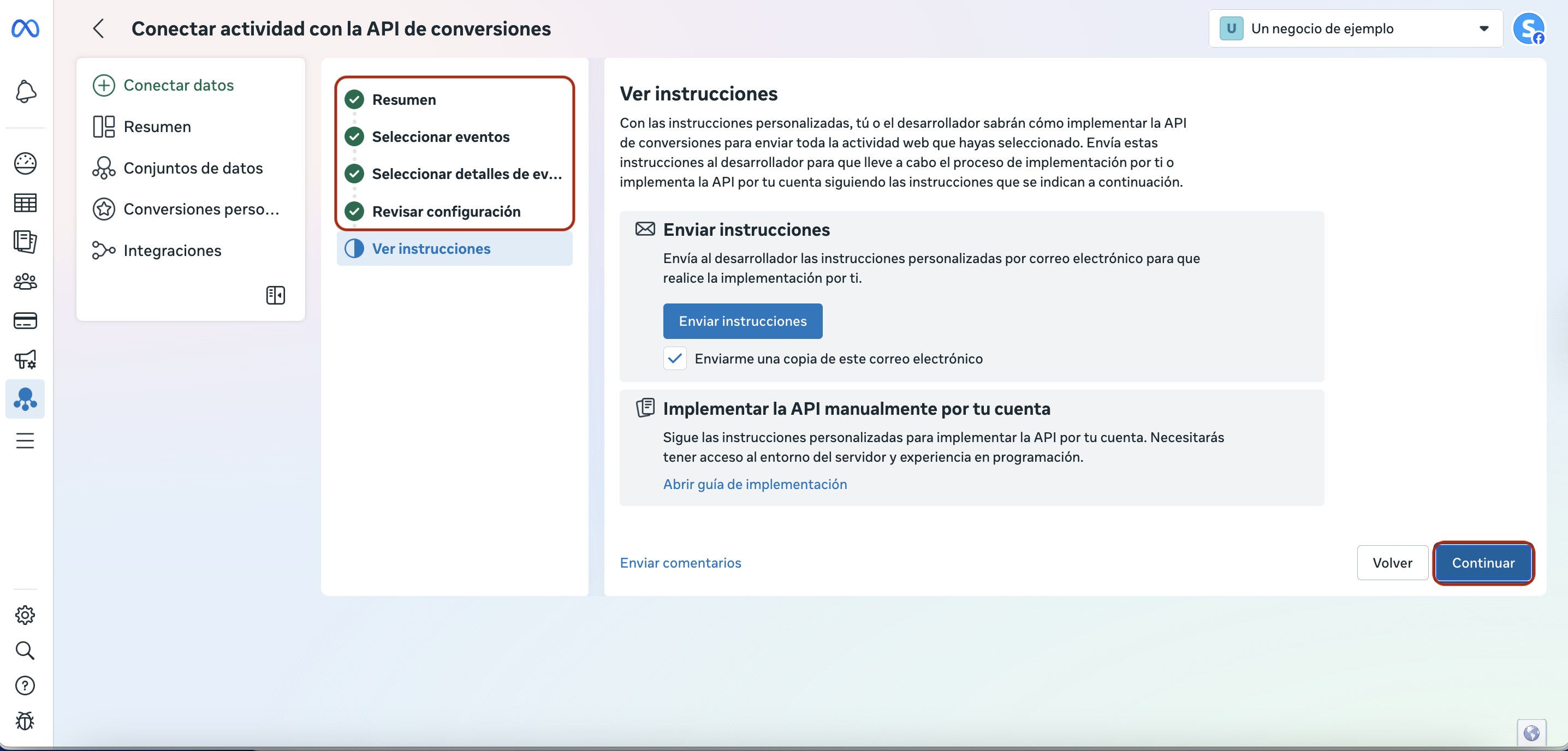Open notifications bell icon
Viewport: 1568px width, 751px height.
click(x=25, y=92)
